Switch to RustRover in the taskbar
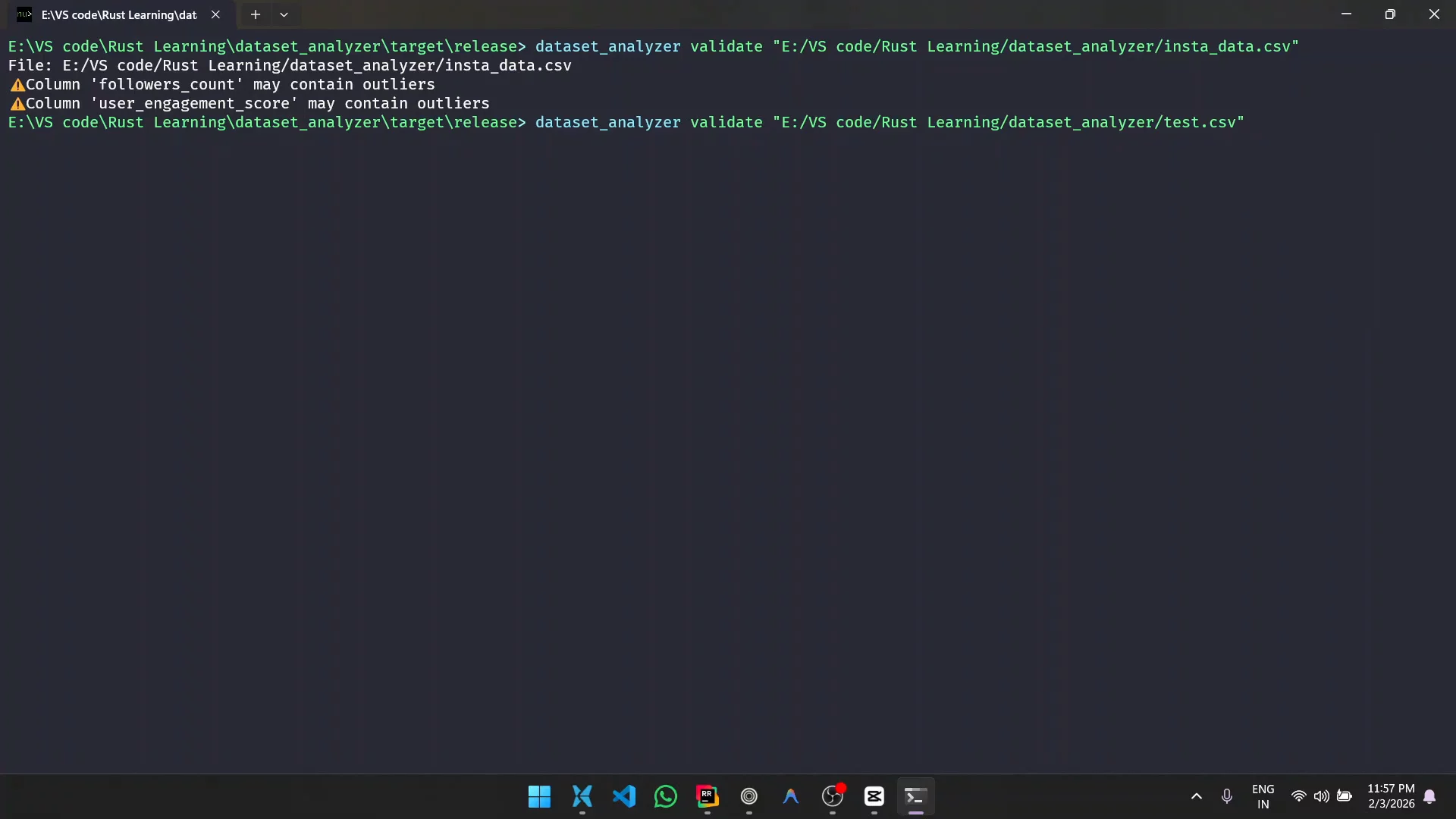This screenshot has width=1456, height=819. pos(707,796)
